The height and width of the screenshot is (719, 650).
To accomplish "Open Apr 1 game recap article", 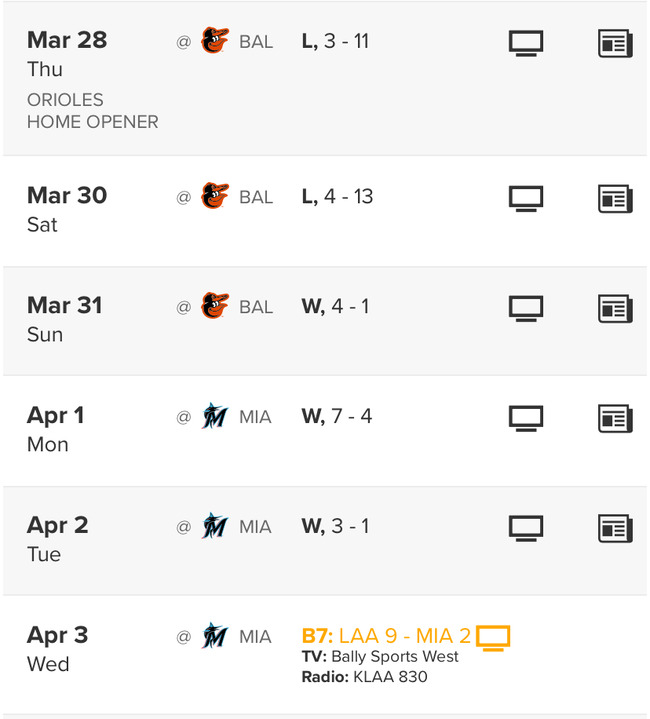I will [x=615, y=418].
